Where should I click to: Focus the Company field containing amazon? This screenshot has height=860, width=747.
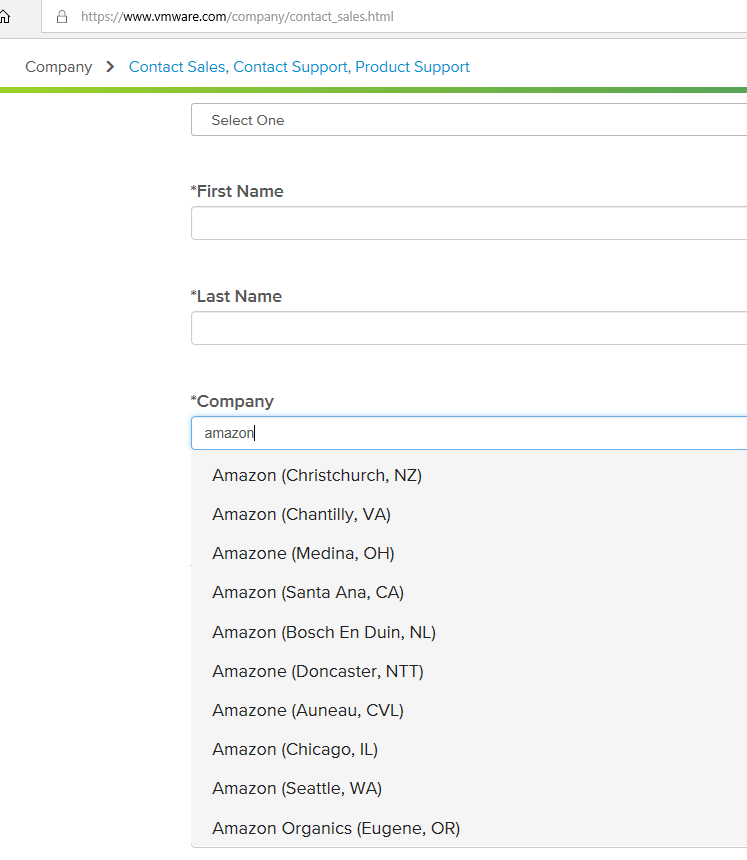pyautogui.click(x=469, y=433)
